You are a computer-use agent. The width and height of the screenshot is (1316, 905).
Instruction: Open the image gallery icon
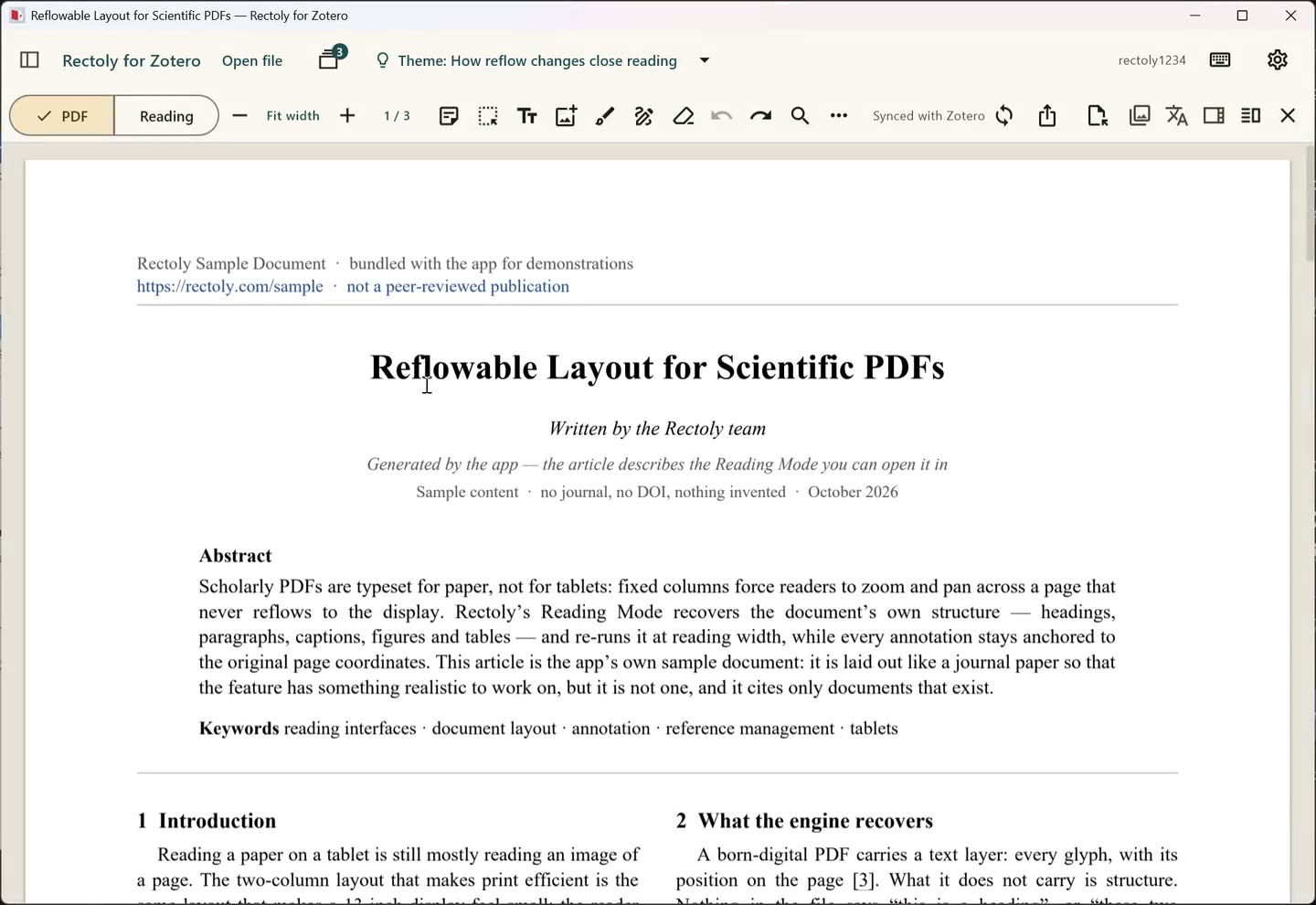[1140, 116]
